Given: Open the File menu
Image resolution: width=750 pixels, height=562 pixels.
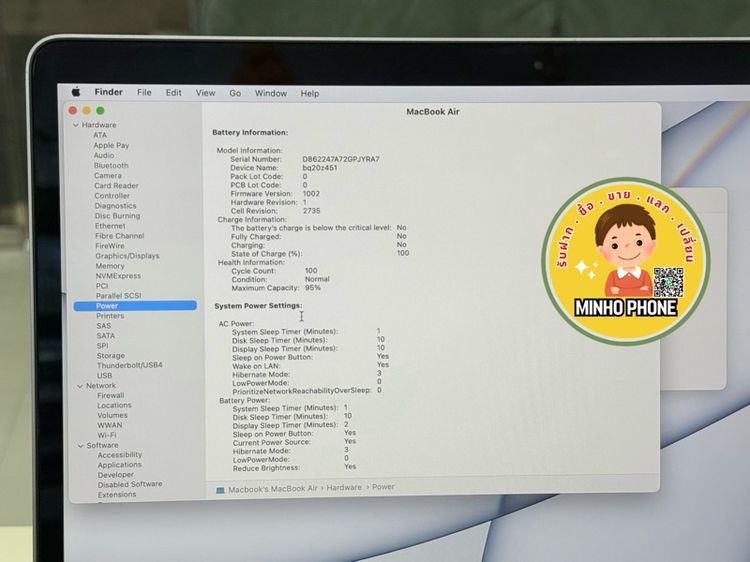Looking at the screenshot, I should pos(144,92).
